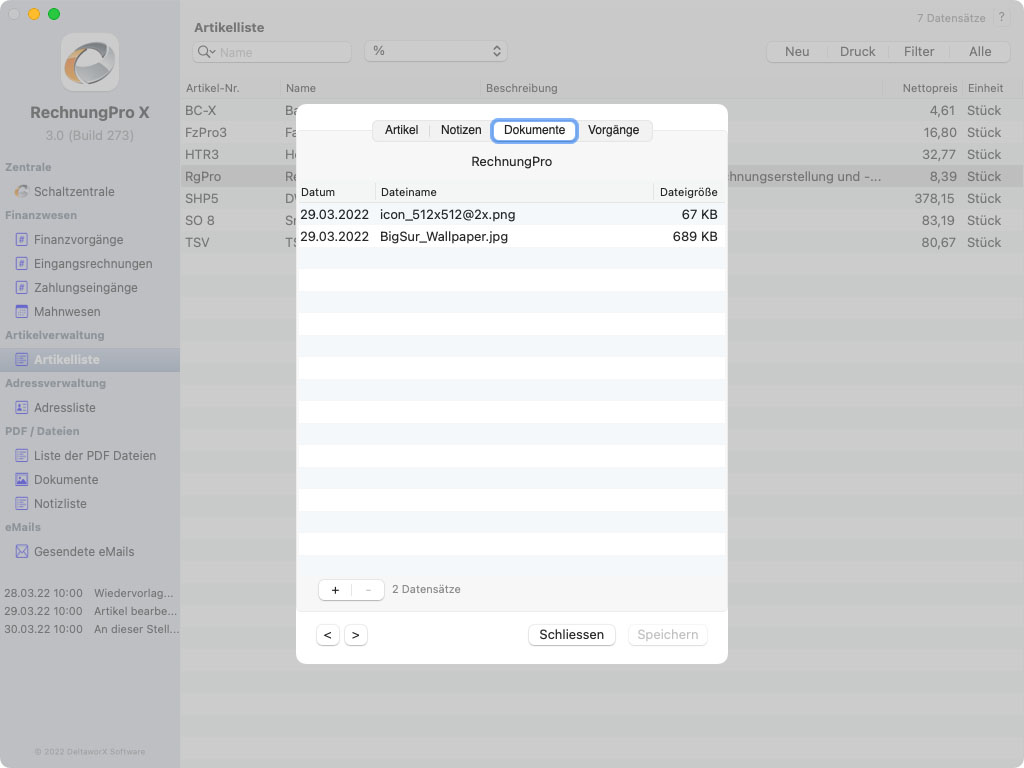Select the Artikel tab in dialog
The image size is (1024, 768).
click(x=401, y=130)
